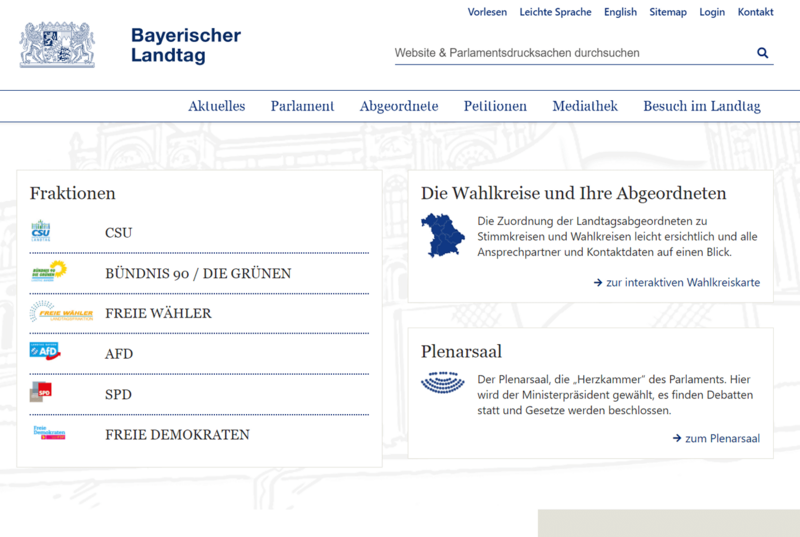The width and height of the screenshot is (800, 537).
Task: Open BÜNDNIS 90 / DIE GRÜNEN faction link
Action: point(198,273)
